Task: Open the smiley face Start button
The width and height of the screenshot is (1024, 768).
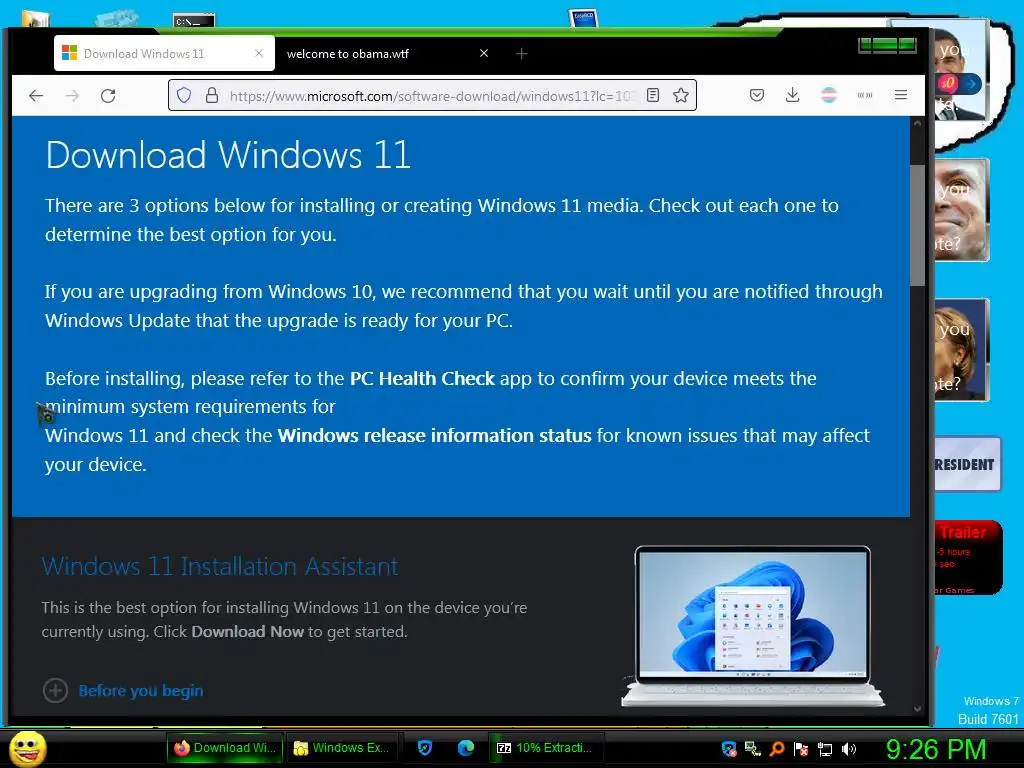Action: click(x=27, y=748)
